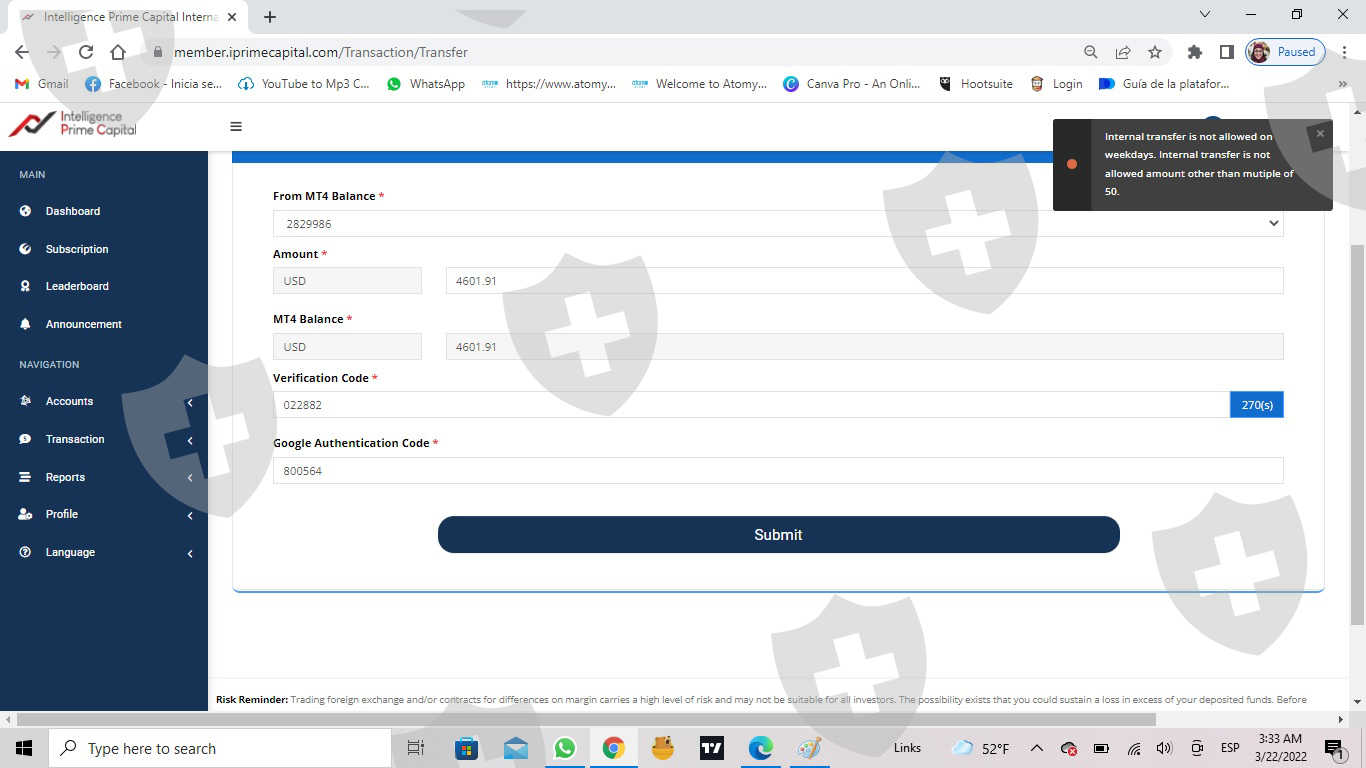Toggle the hamburger menu icon
Image resolution: width=1366 pixels, height=768 pixels.
pos(236,126)
